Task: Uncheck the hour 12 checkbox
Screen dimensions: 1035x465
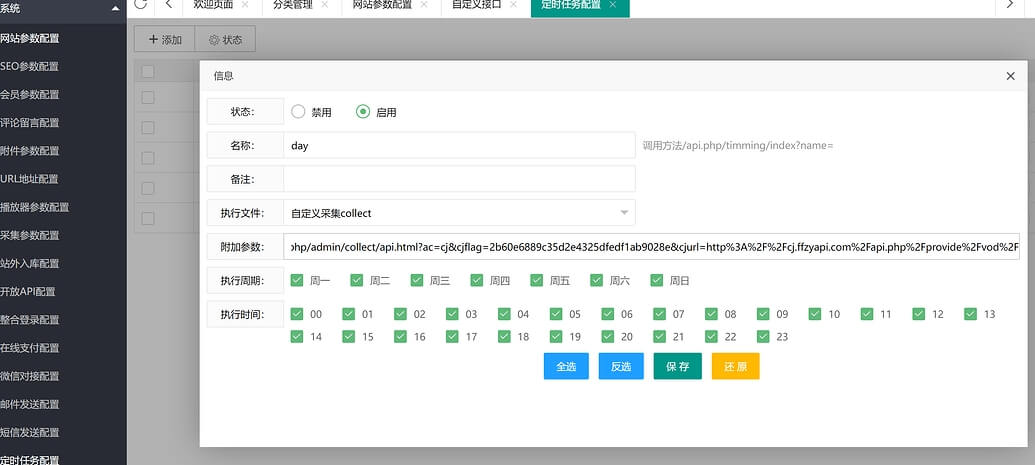Action: click(x=919, y=314)
